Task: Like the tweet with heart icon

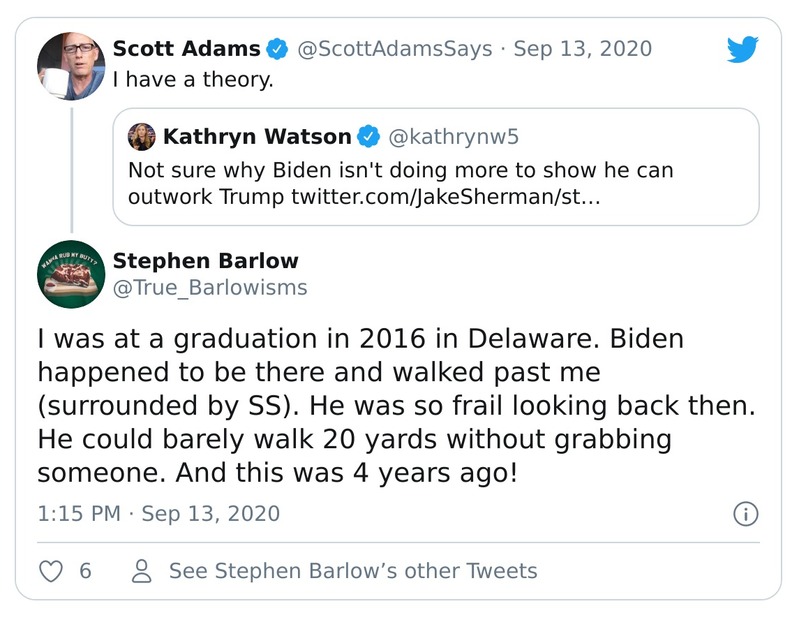Action: coord(50,571)
